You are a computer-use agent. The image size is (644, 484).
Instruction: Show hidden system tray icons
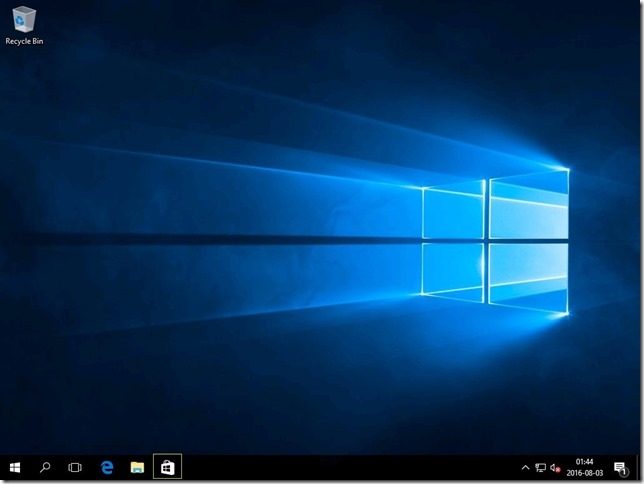click(525, 467)
